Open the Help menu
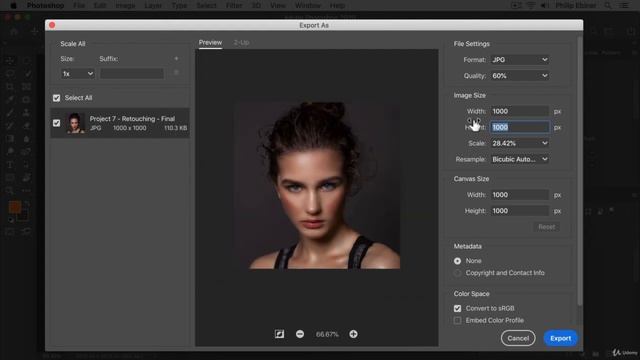The width and height of the screenshot is (640, 360). pos(337,5)
